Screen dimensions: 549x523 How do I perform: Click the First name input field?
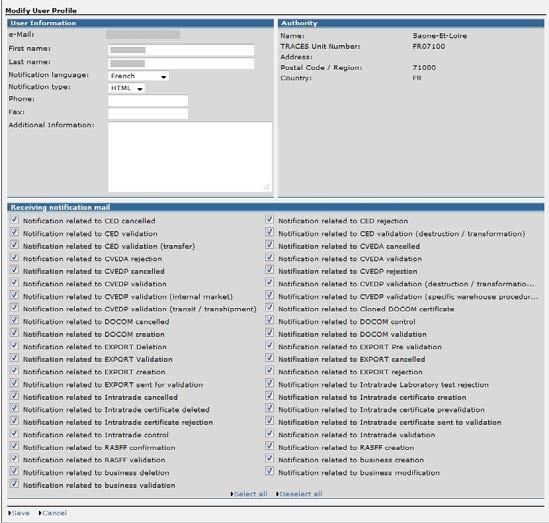pos(181,50)
